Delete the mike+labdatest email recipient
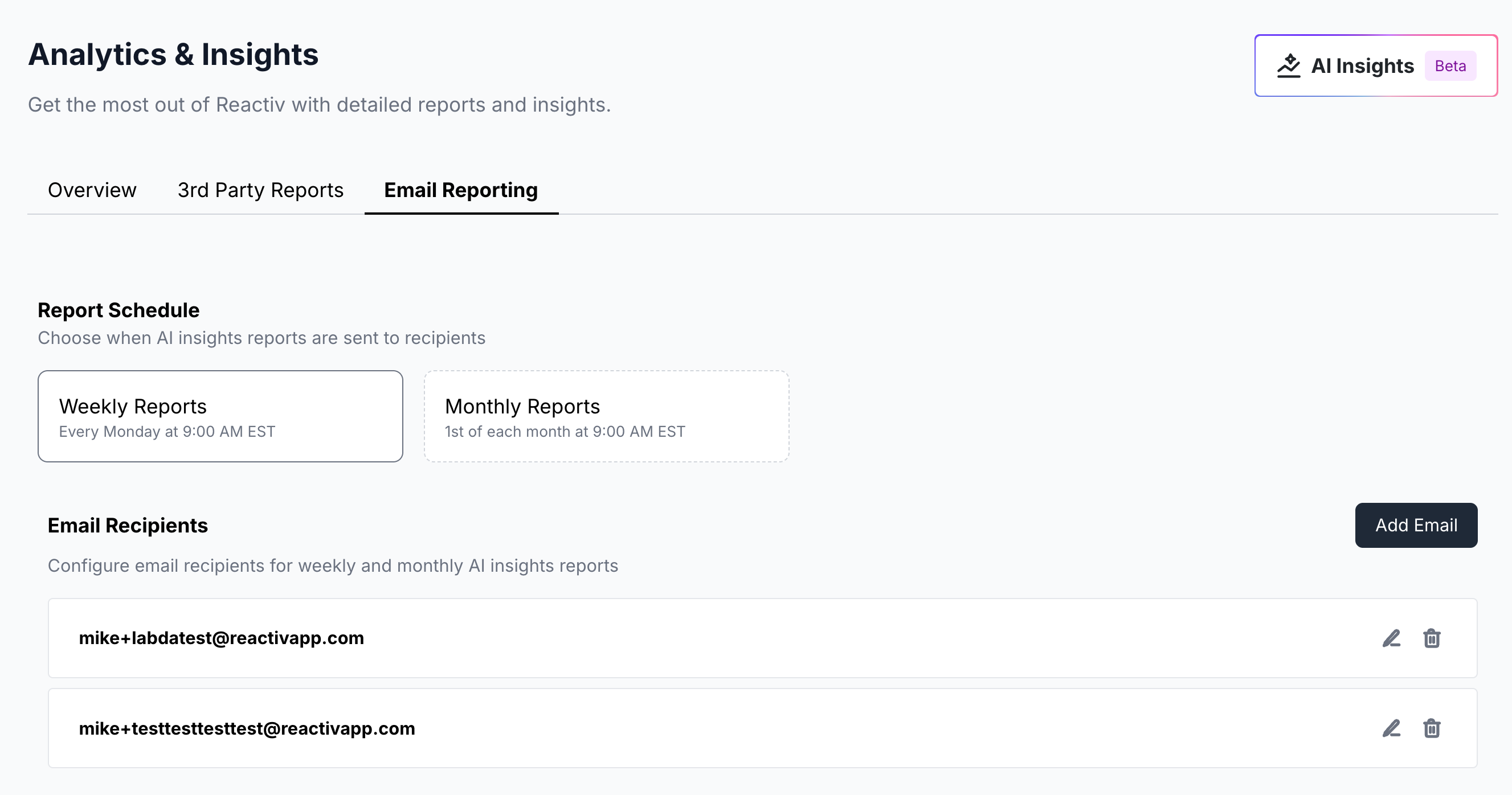 pyautogui.click(x=1432, y=638)
